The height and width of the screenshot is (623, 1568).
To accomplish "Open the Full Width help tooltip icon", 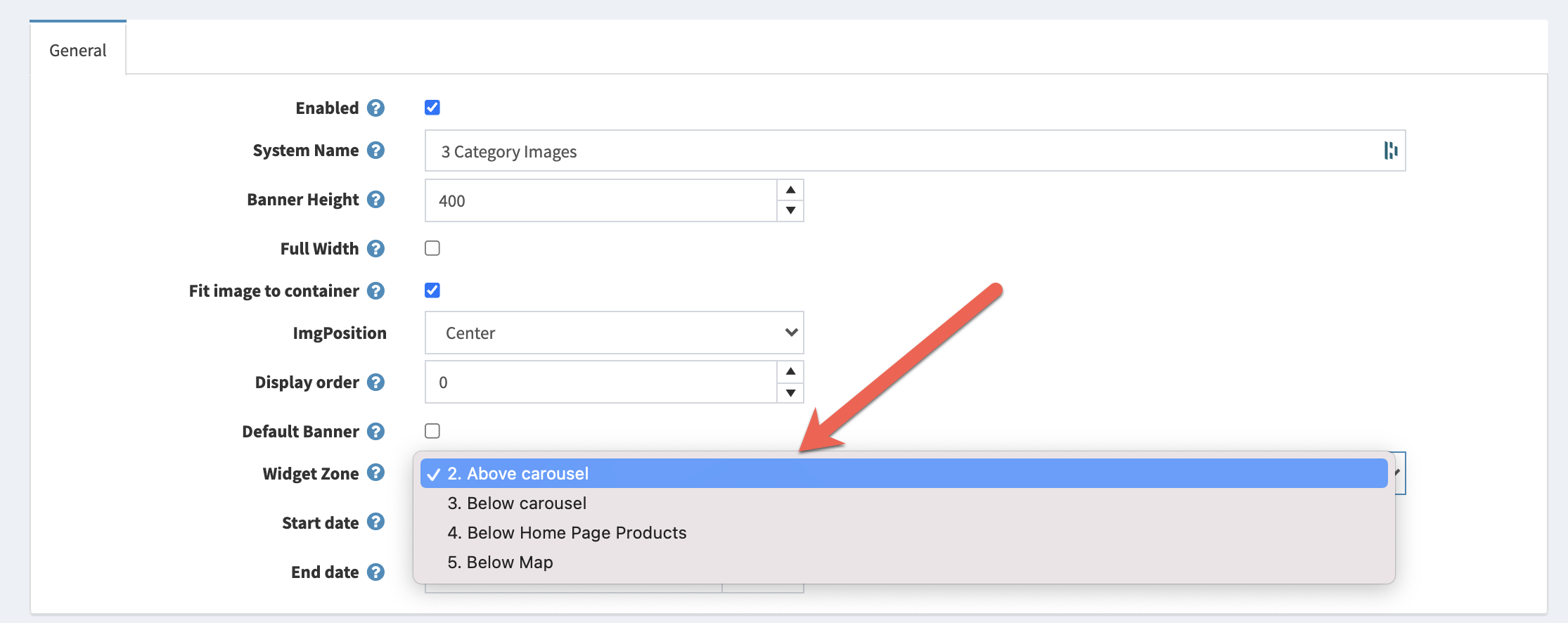I will coord(376,249).
